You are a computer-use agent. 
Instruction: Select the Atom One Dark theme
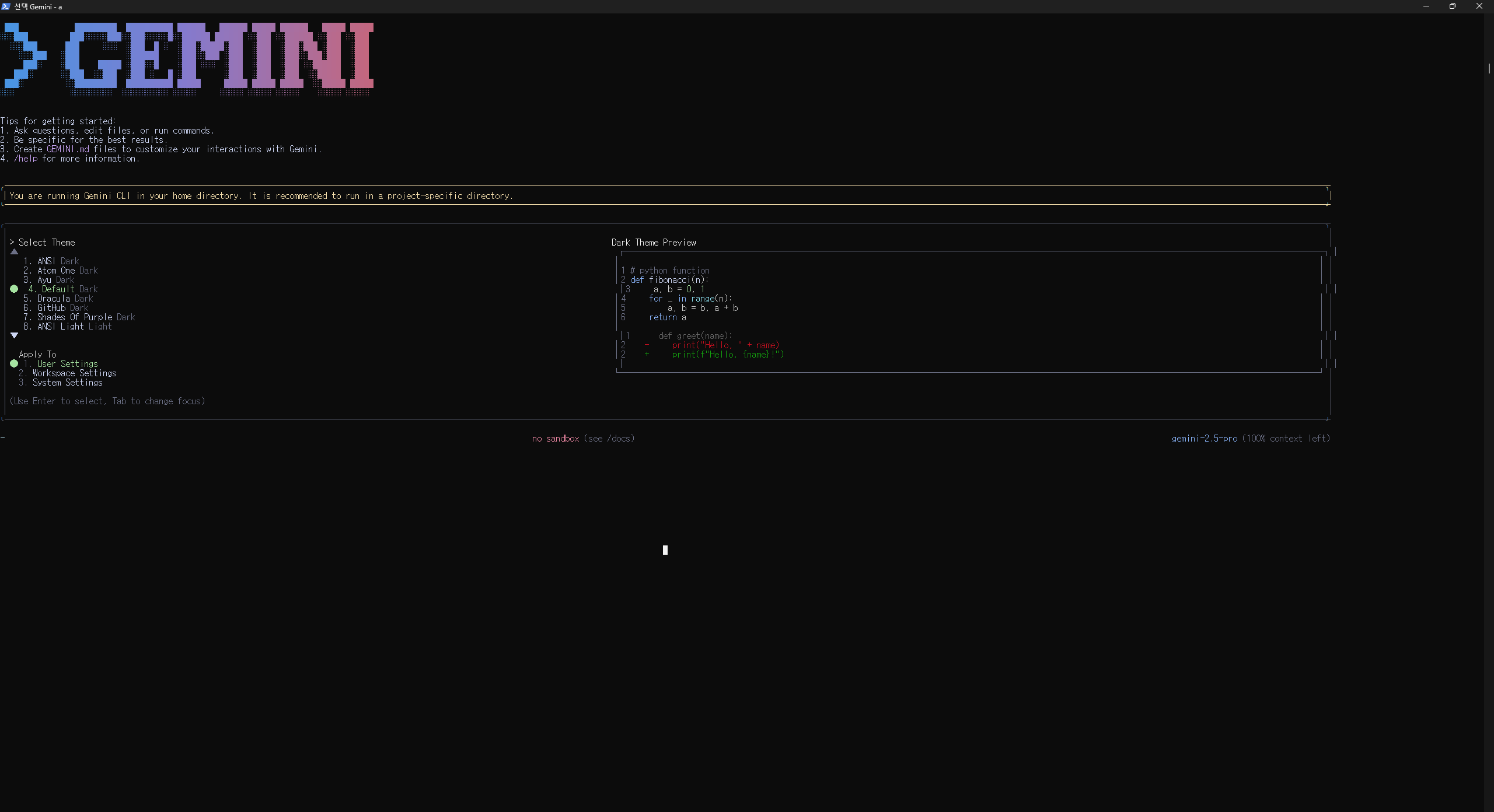click(67, 271)
